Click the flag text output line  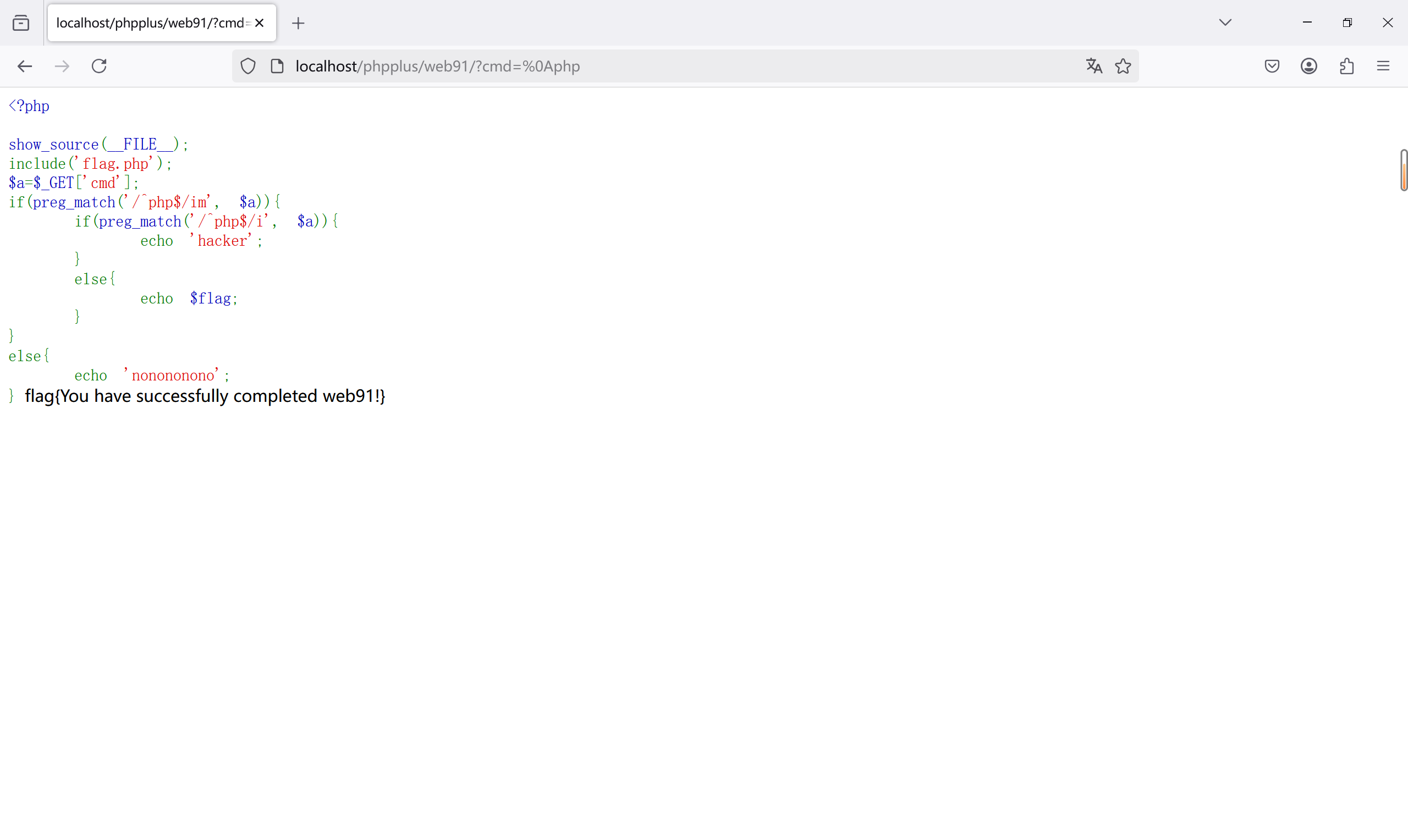(205, 396)
